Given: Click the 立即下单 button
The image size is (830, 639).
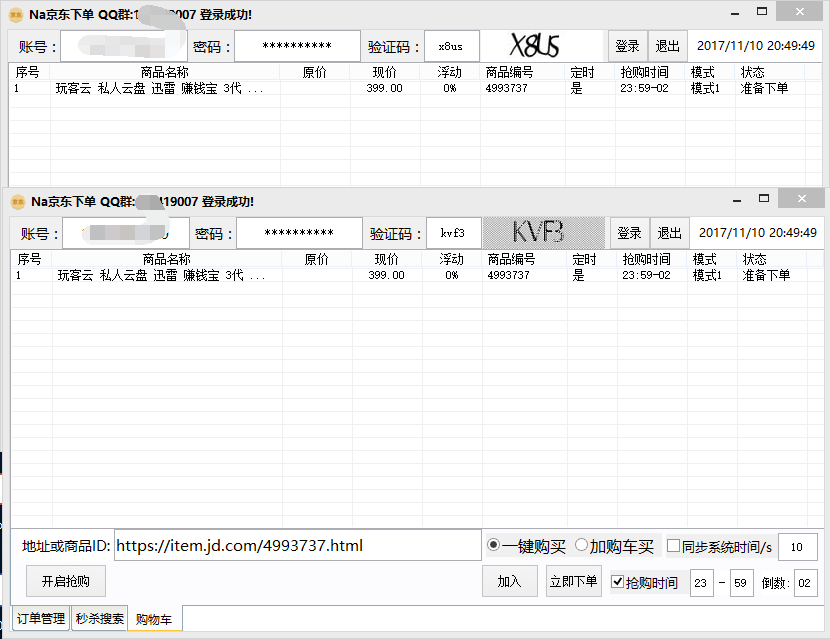Looking at the screenshot, I should [574, 581].
